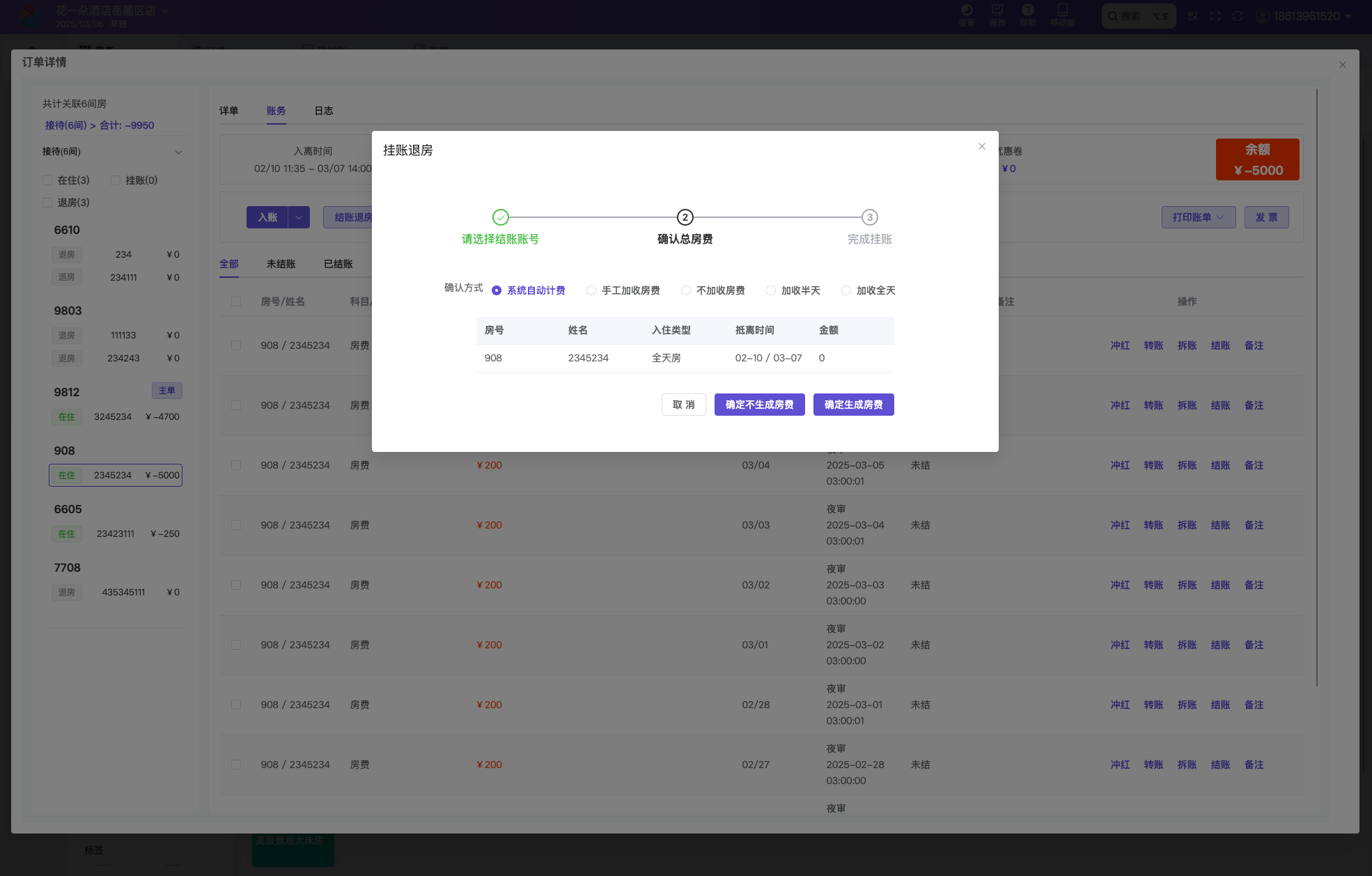The image size is (1372, 876).
Task: Open the 移动端 mobile icon
Action: (1062, 11)
